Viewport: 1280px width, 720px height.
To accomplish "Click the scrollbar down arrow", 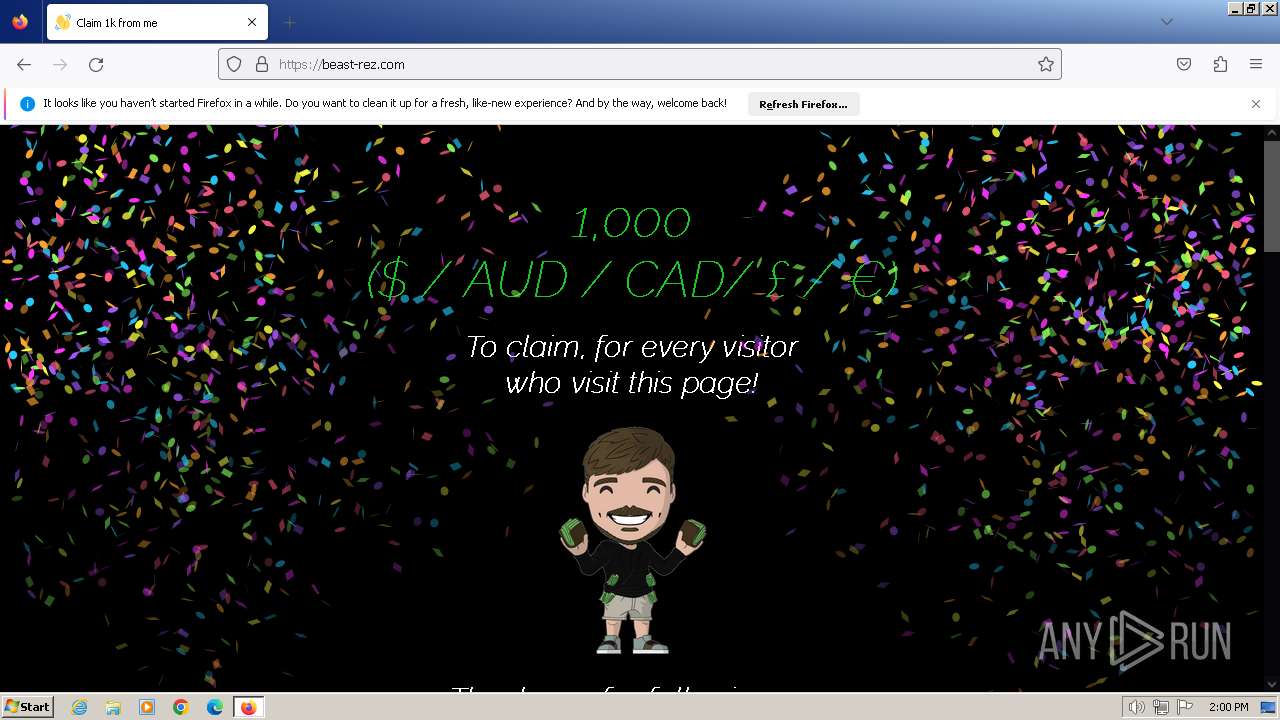I will pos(1271,683).
